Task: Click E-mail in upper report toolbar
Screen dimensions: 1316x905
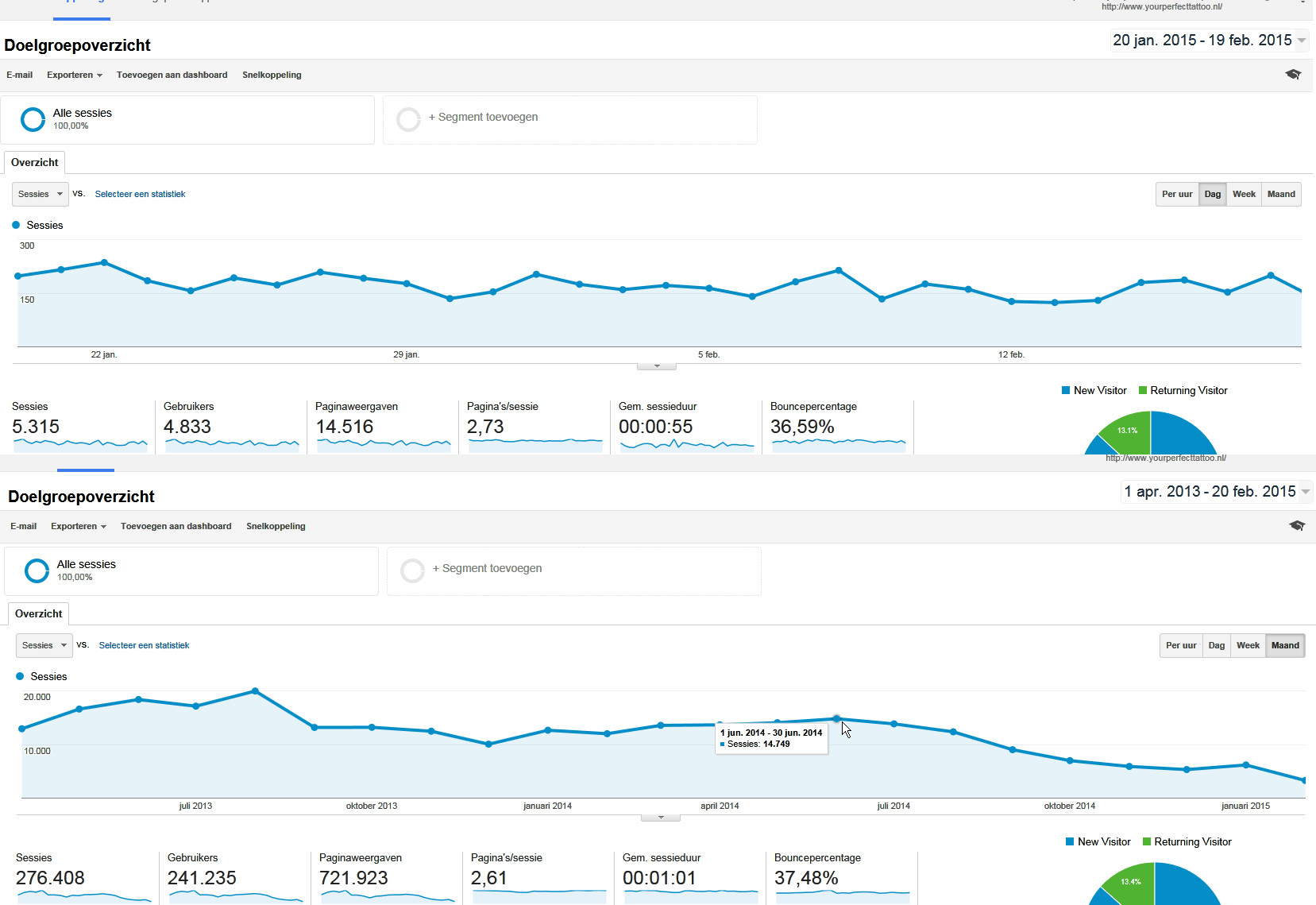Action: click(x=20, y=75)
